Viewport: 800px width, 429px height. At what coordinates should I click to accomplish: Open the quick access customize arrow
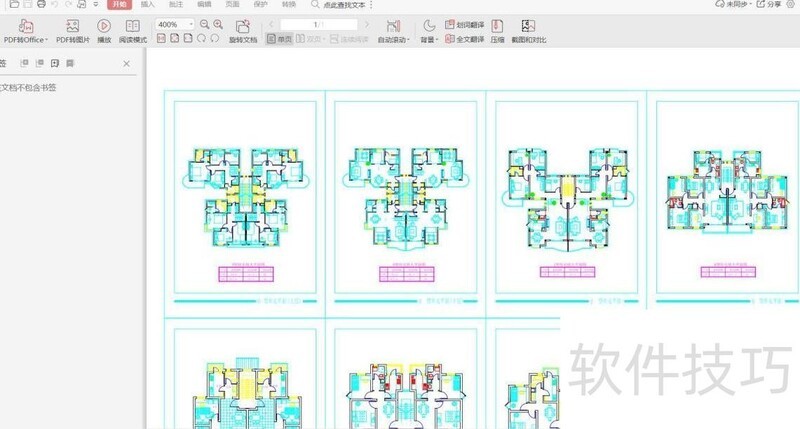[95, 4]
